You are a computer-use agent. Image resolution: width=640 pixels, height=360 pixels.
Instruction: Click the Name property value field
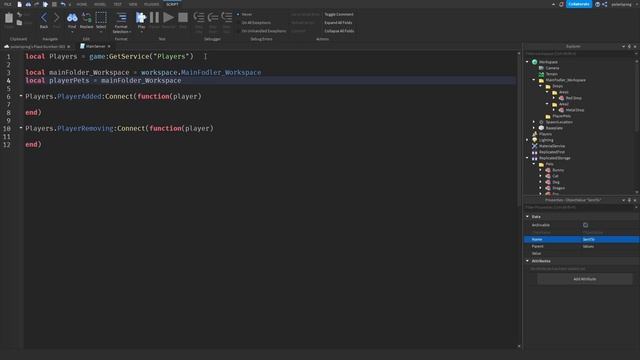coord(610,239)
